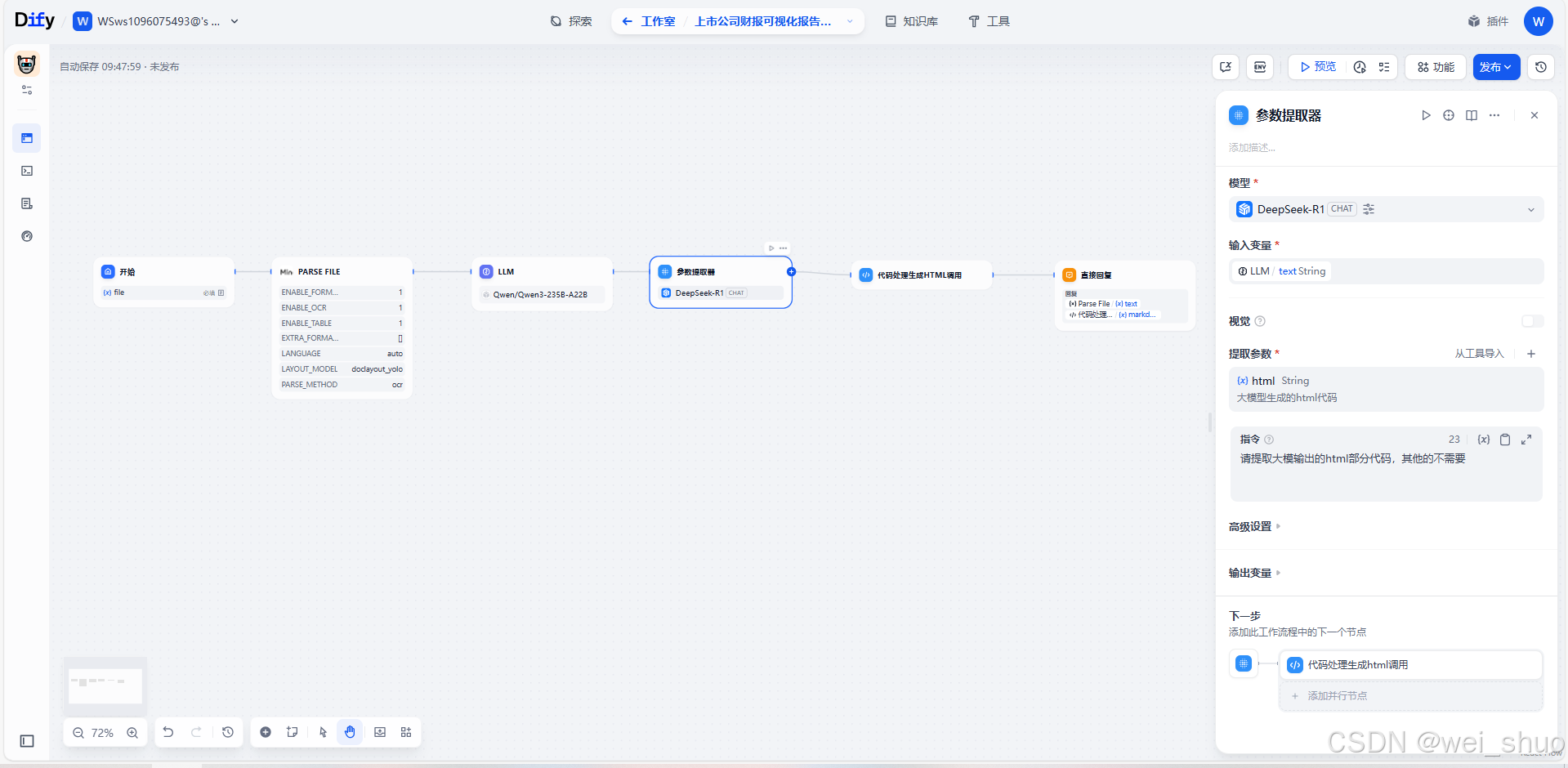Viewport: 1568px width, 768px height.
Task: Open change history in bottom toolbar
Action: click(x=228, y=732)
